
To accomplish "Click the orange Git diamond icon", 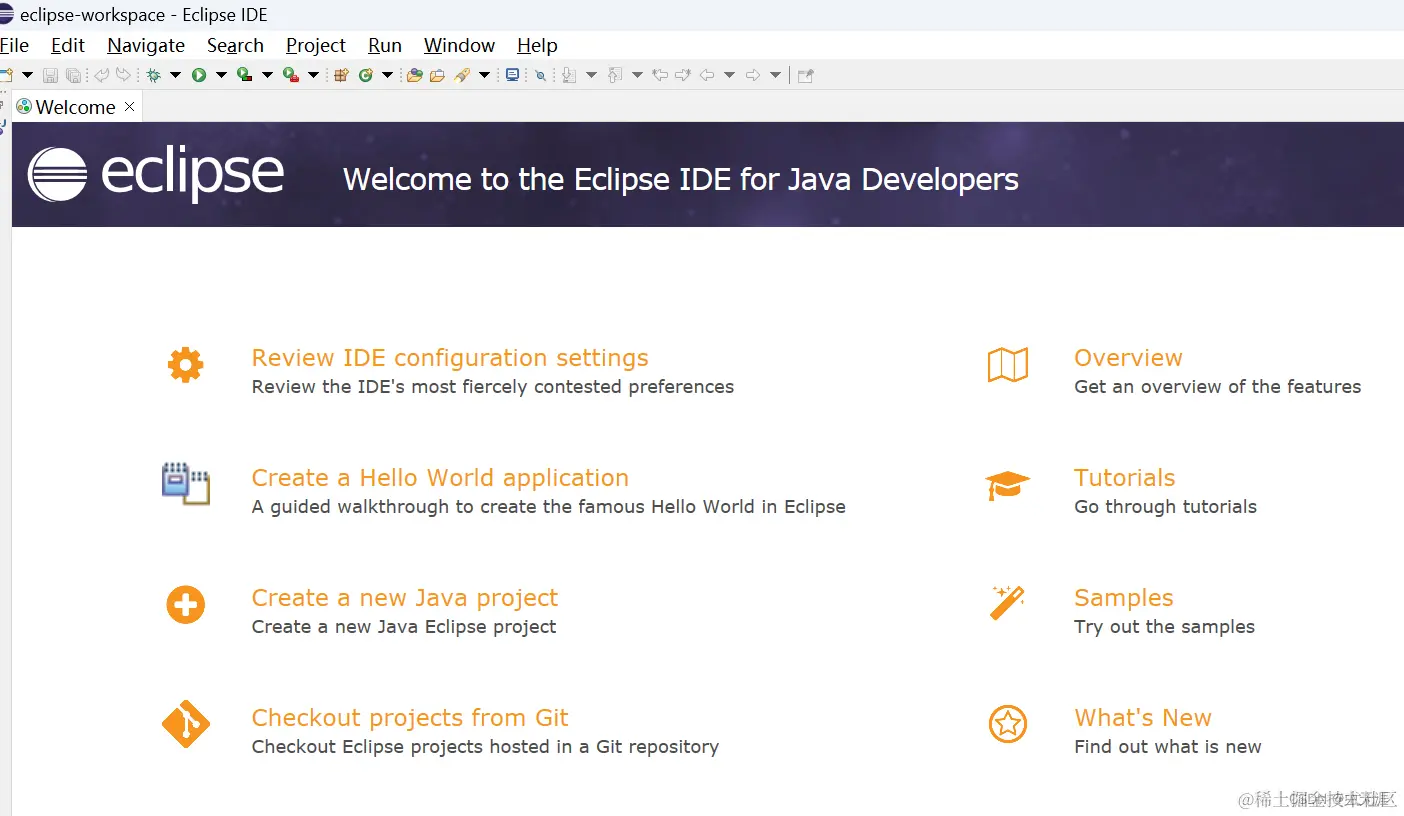I will pos(186,724).
